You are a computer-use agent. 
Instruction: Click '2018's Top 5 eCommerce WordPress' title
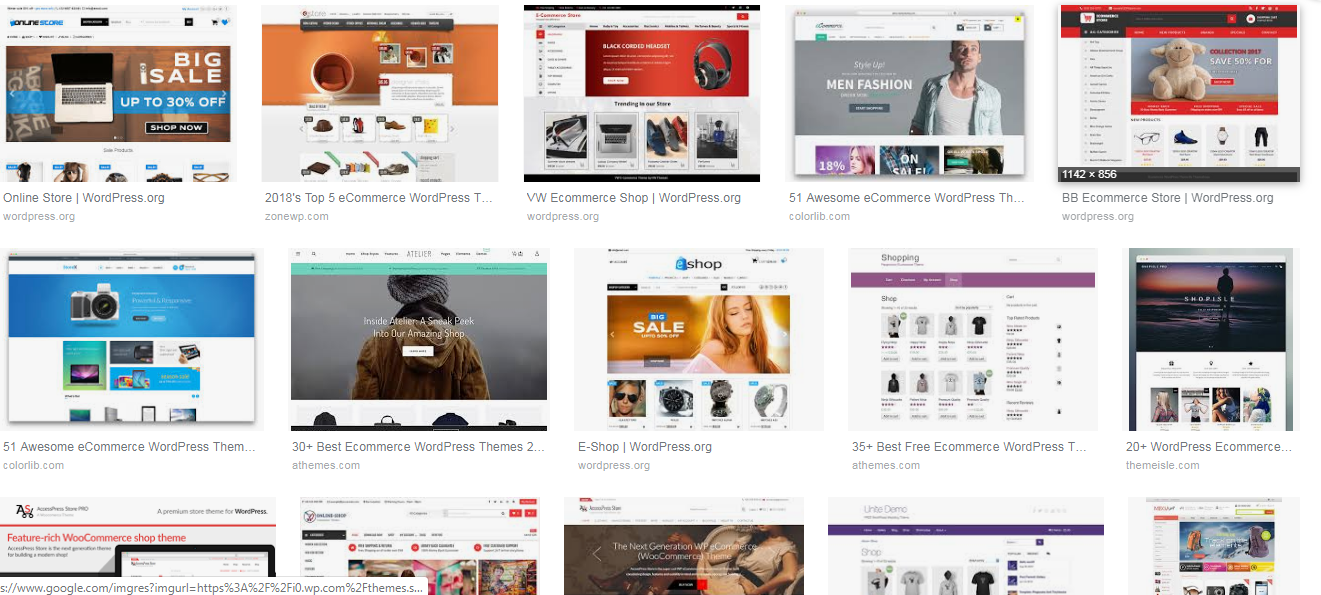pos(379,198)
